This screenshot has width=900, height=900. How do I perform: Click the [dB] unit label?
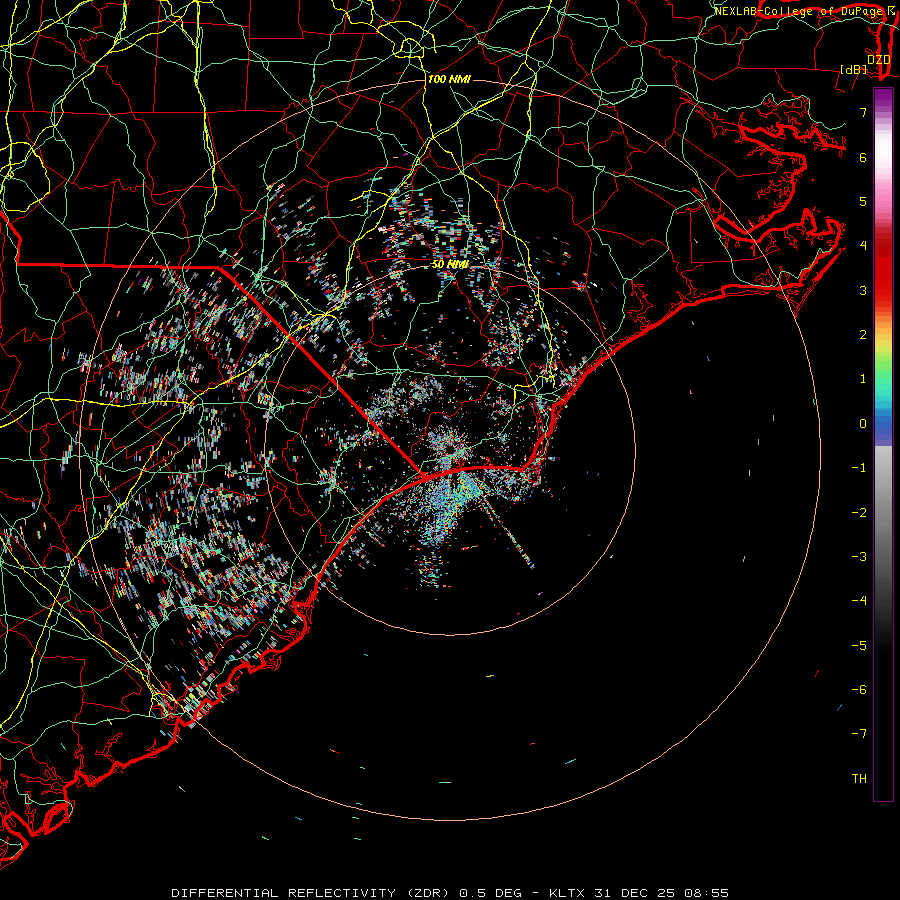pyautogui.click(x=854, y=69)
